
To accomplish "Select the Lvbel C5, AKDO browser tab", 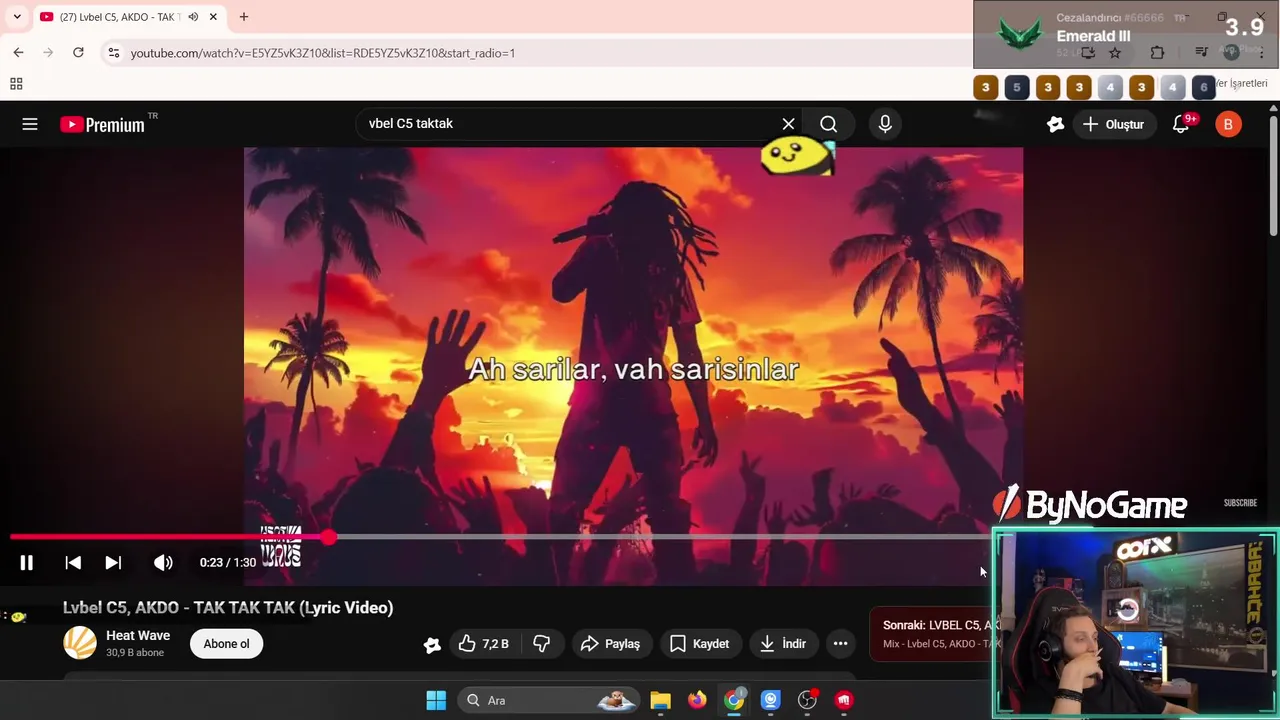I will click(120, 17).
